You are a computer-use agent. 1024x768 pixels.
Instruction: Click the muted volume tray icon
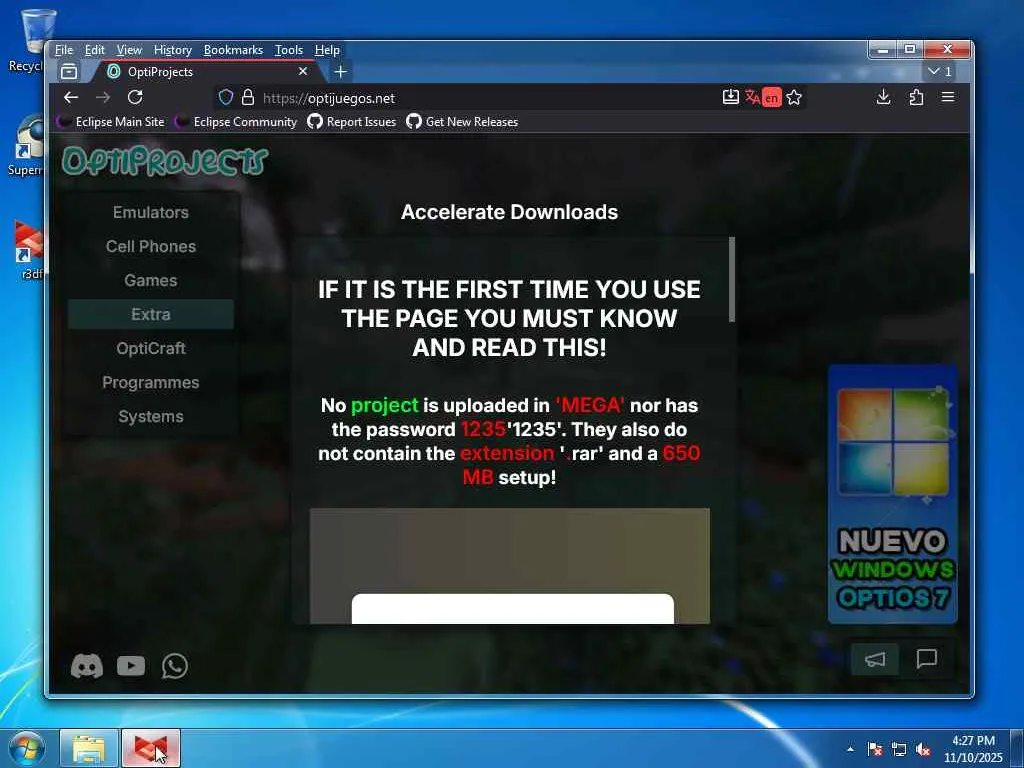[x=923, y=749]
